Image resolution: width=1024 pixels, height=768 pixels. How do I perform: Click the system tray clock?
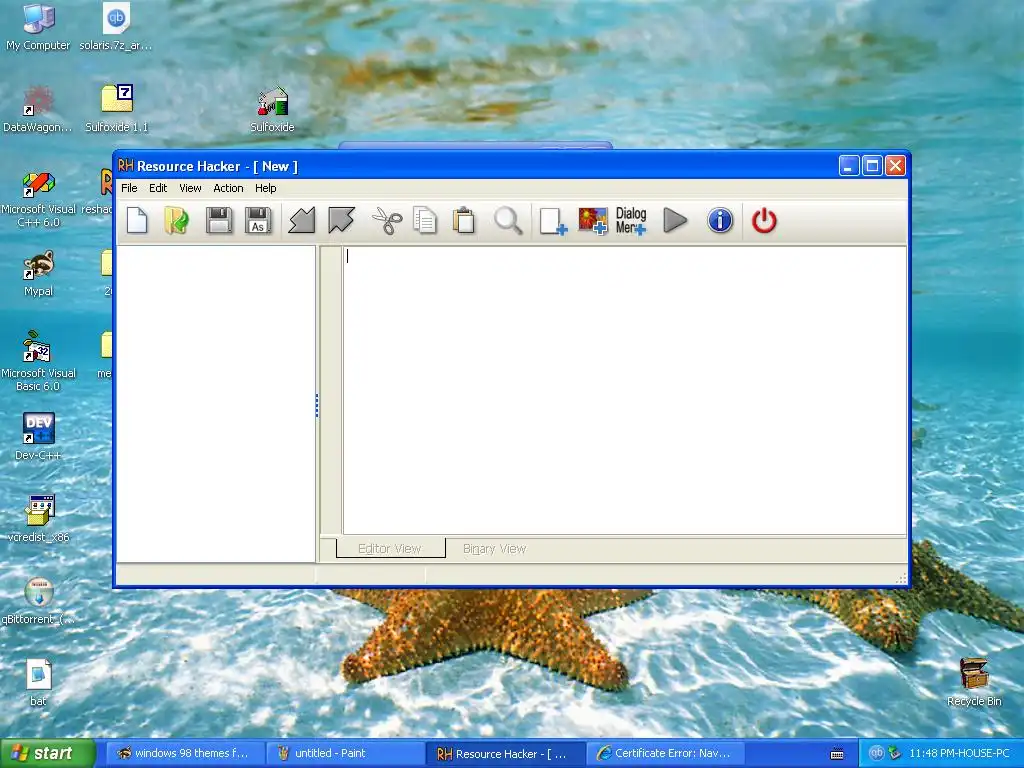tap(959, 753)
